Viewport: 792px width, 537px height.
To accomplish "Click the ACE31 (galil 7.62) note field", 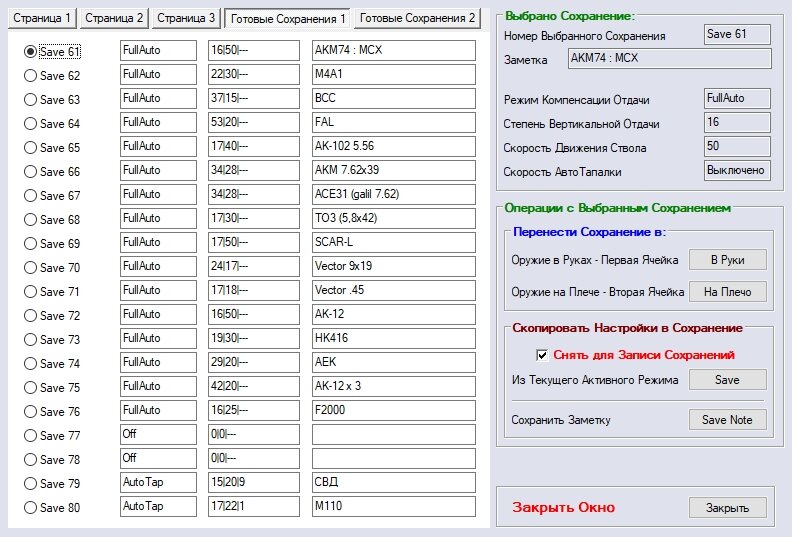I will (x=394, y=194).
